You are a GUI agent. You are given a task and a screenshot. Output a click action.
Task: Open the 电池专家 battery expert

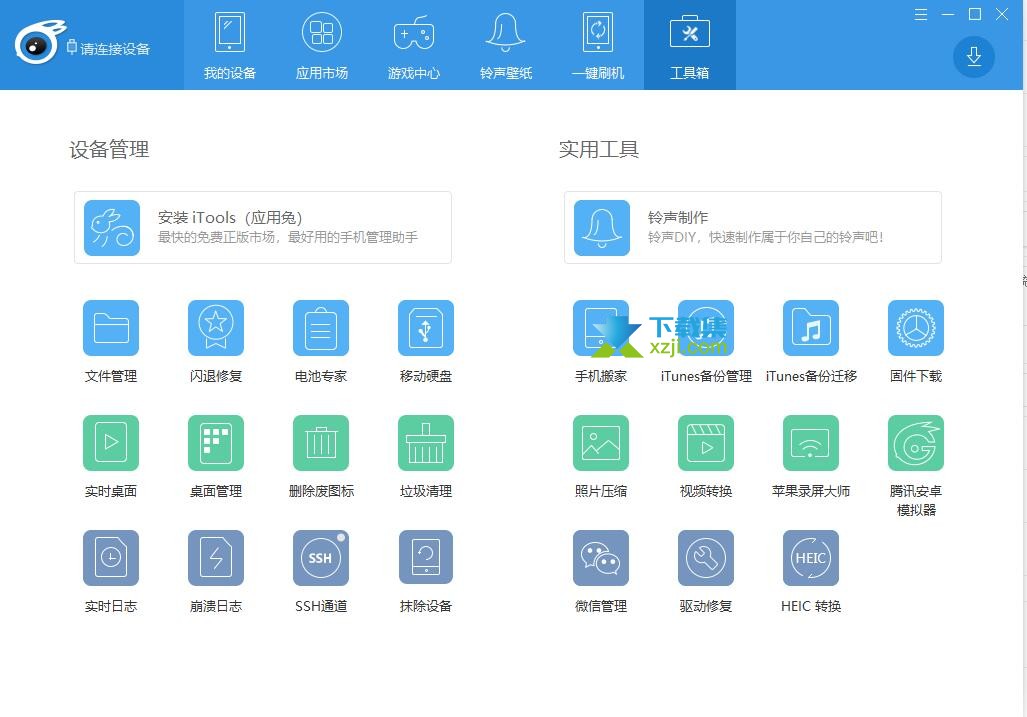(x=321, y=328)
